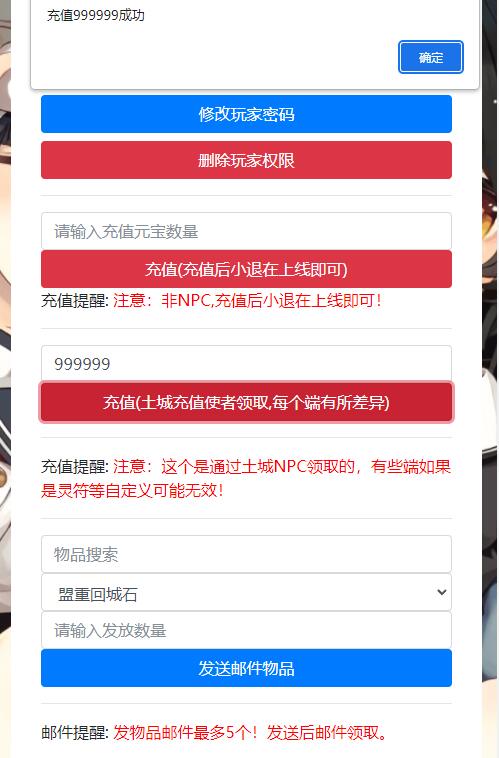This screenshot has height=758, width=499.
Task: Open the 盟重回城石 item dropdown
Action: tap(246, 592)
